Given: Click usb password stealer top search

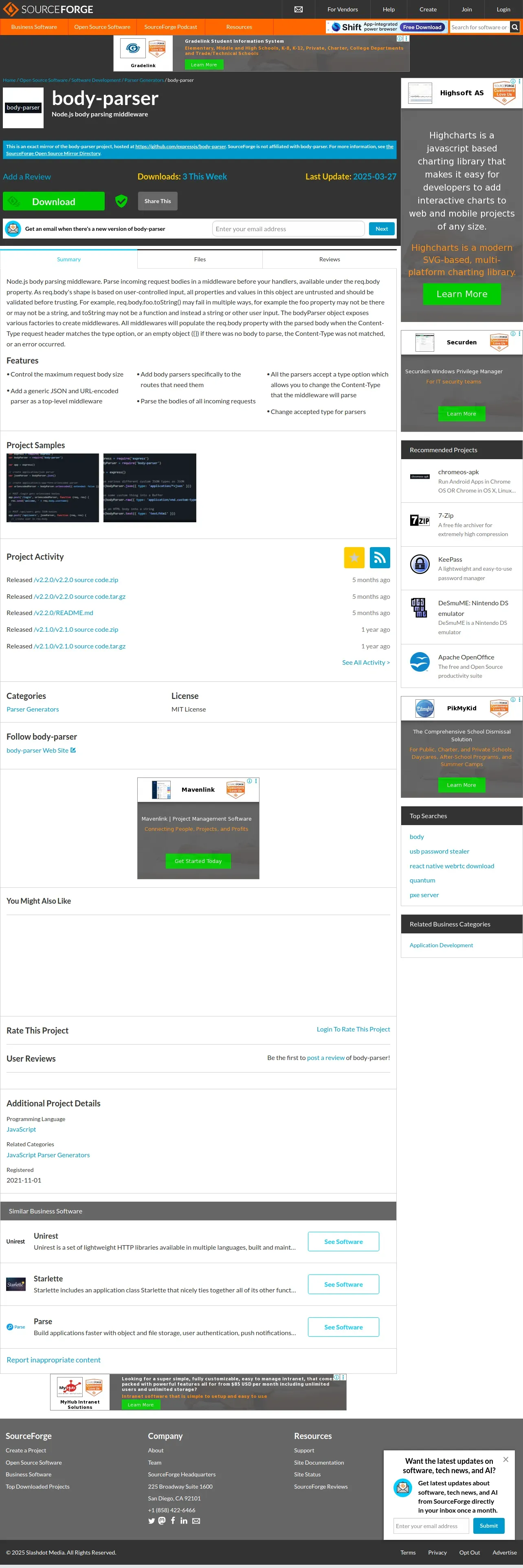Looking at the screenshot, I should point(439,852).
